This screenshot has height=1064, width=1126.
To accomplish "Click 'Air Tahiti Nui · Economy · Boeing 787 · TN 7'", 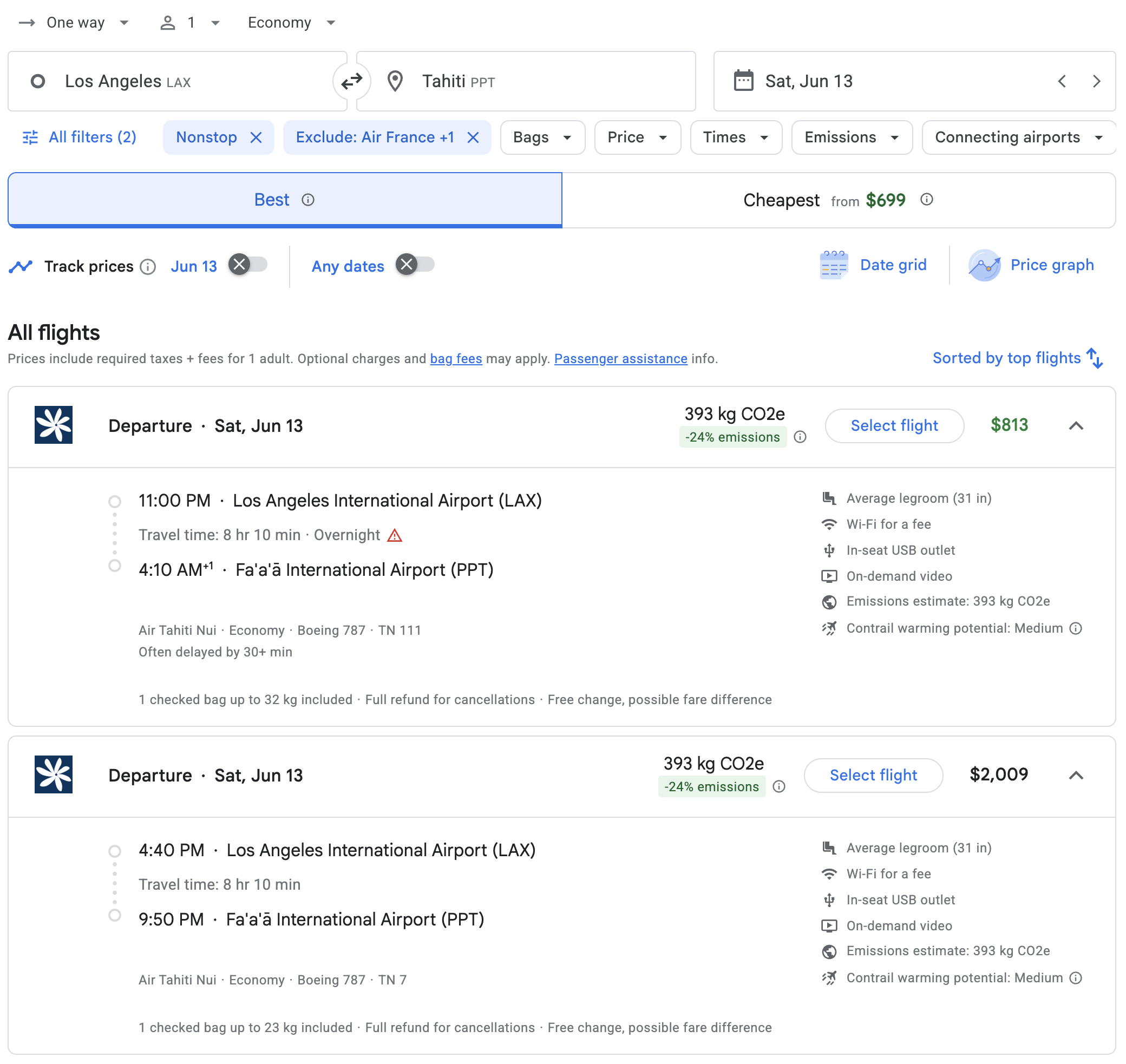I will click(272, 980).
